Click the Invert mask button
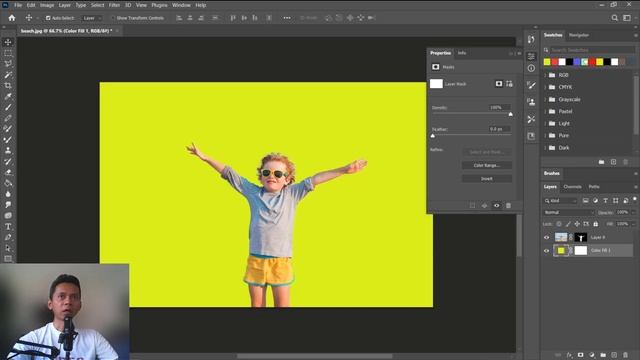Viewport: 640px width, 360px height. [x=487, y=179]
